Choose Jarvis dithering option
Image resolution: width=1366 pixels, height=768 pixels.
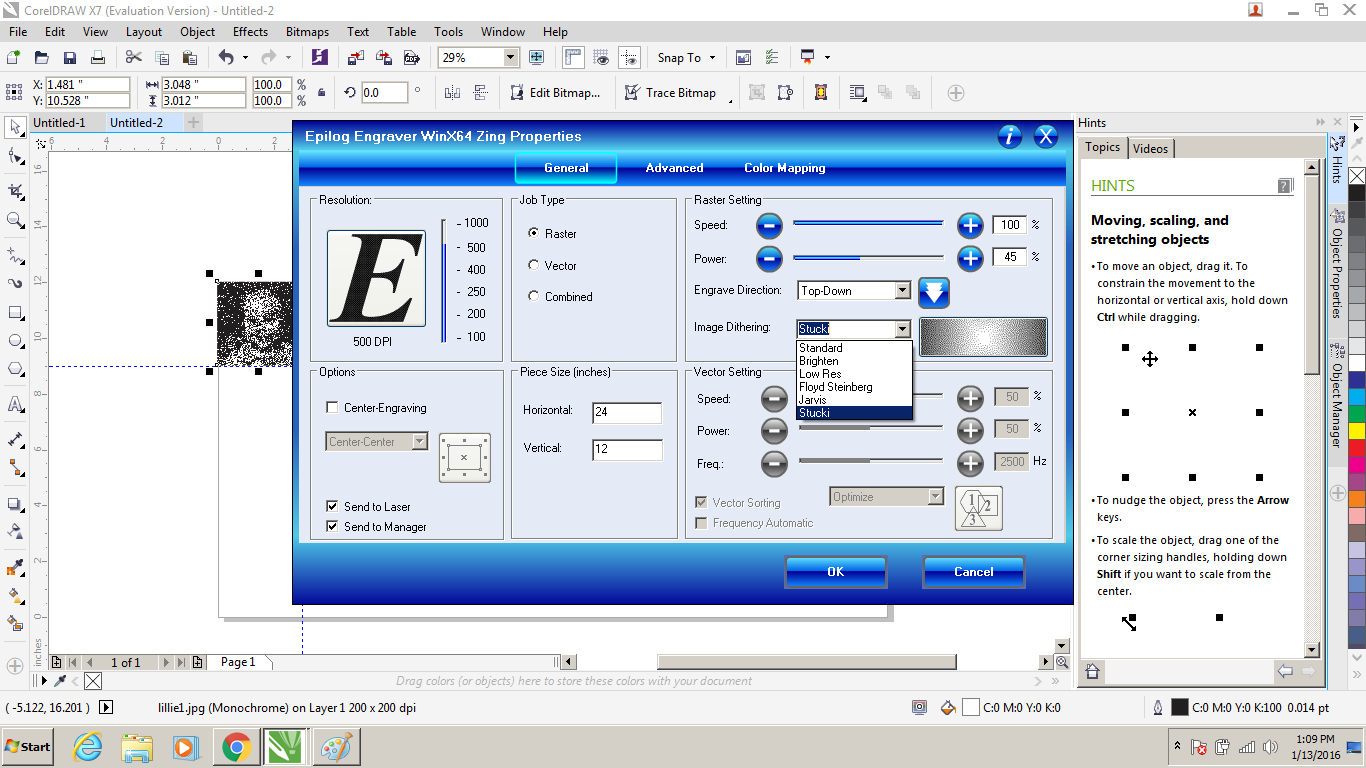point(813,400)
